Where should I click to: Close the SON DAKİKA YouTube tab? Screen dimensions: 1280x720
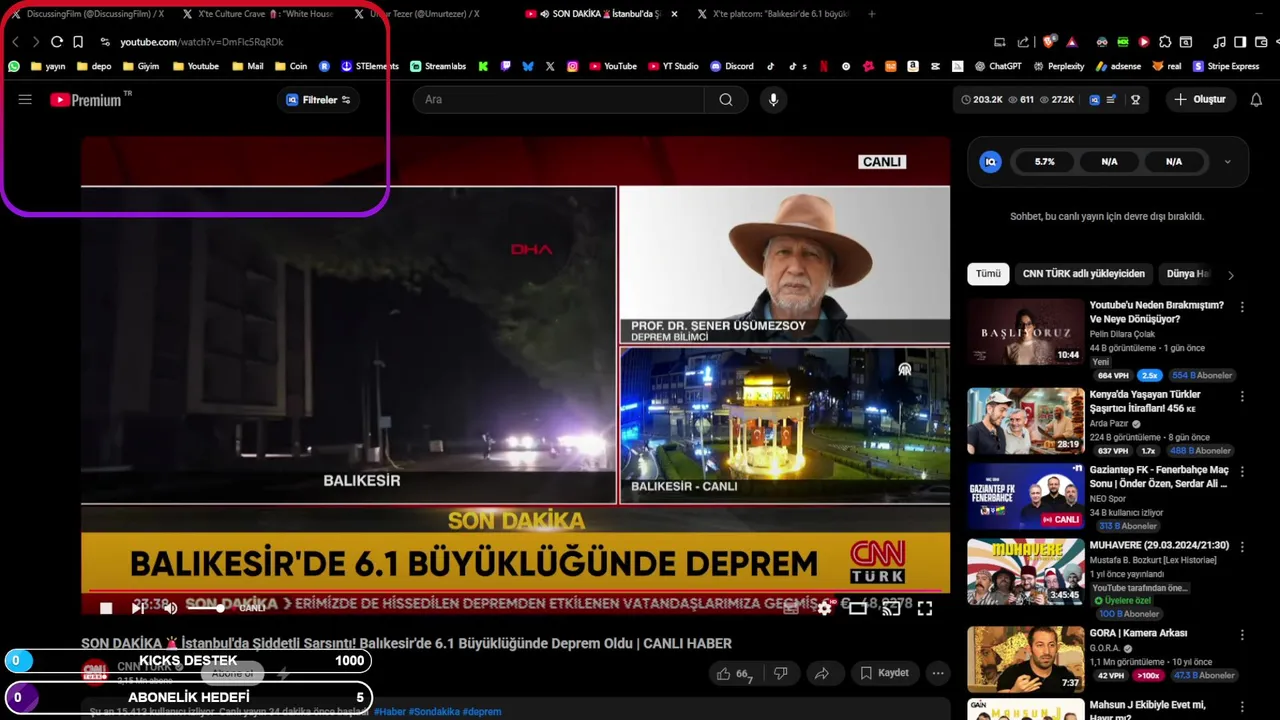tap(674, 14)
